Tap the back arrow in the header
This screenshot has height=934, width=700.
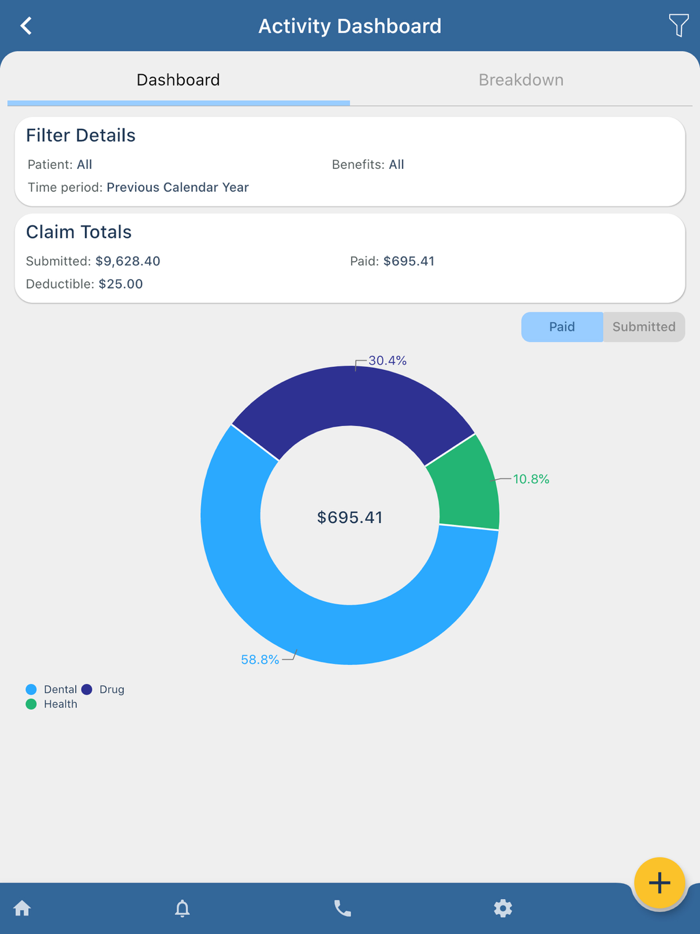click(25, 25)
